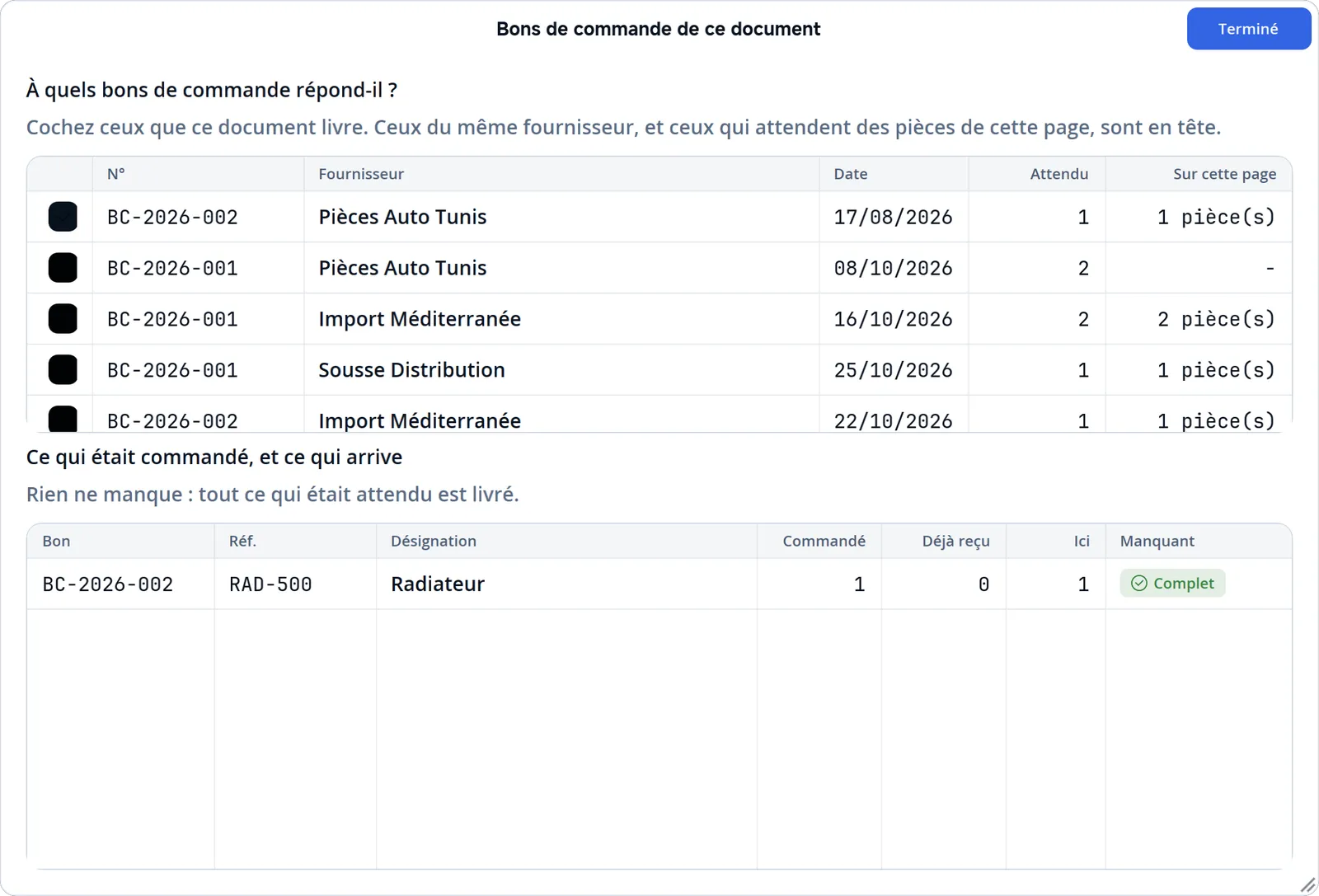Click the check-circle icon in Complet badge
Screen dimensions: 1319x896
pos(1139,584)
